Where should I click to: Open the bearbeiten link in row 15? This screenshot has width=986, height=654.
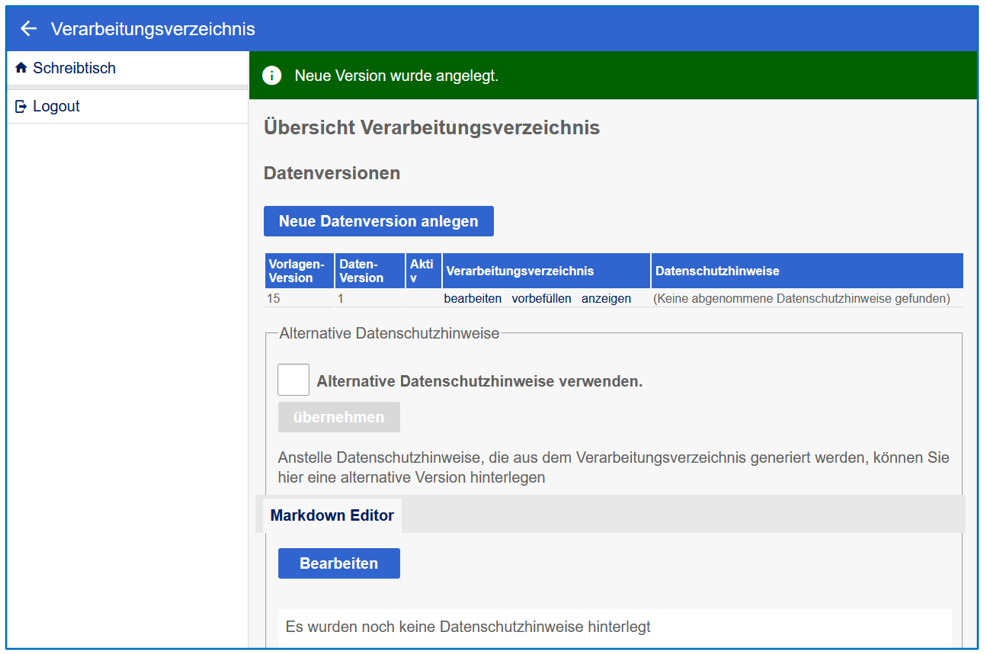pyautogui.click(x=472, y=298)
